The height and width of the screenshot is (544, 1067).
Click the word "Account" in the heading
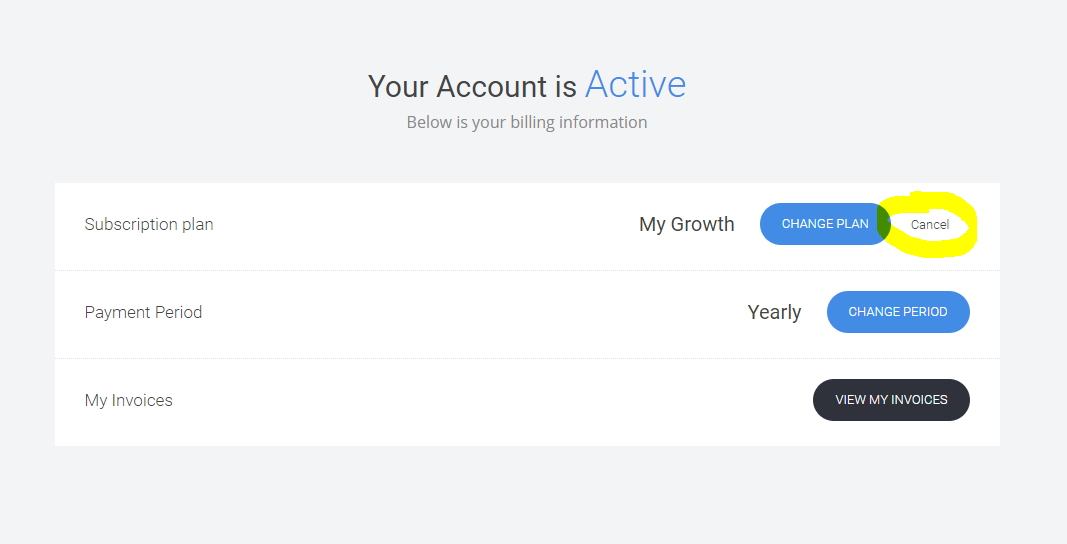click(x=492, y=87)
